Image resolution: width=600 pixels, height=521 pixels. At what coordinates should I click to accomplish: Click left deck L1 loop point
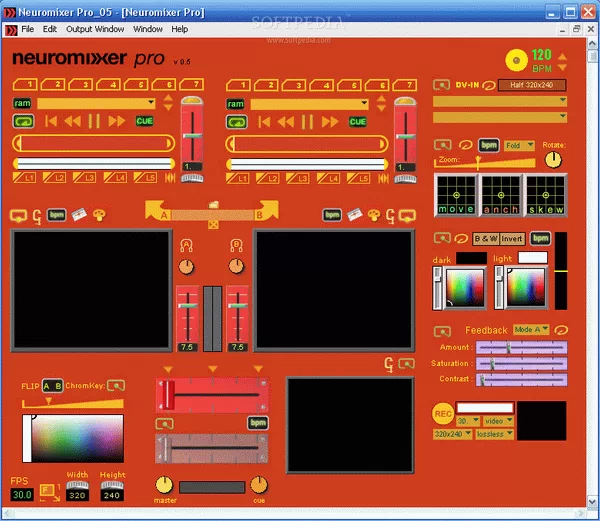point(24,177)
